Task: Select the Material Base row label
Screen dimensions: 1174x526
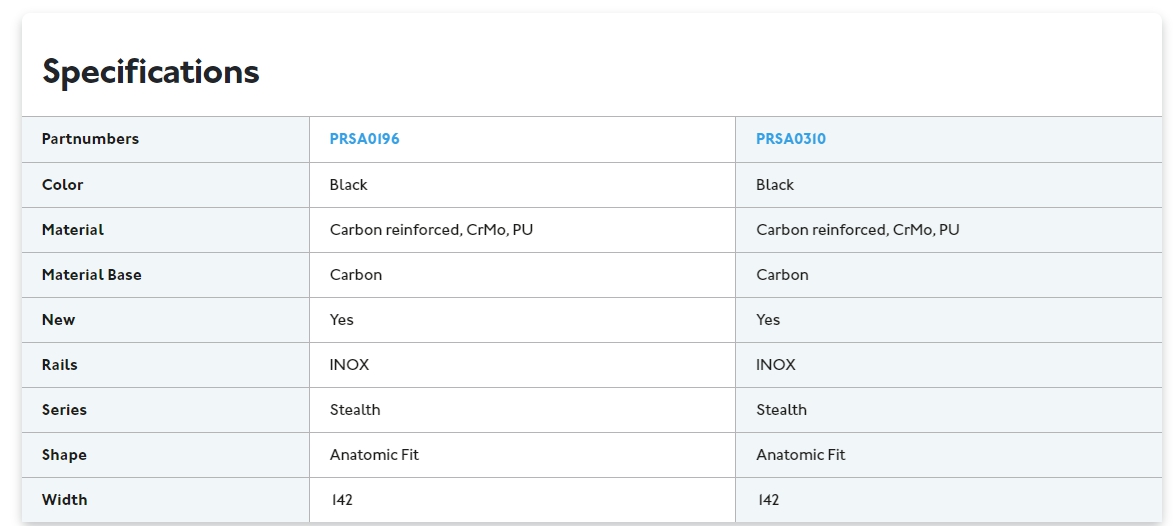Action: (91, 275)
